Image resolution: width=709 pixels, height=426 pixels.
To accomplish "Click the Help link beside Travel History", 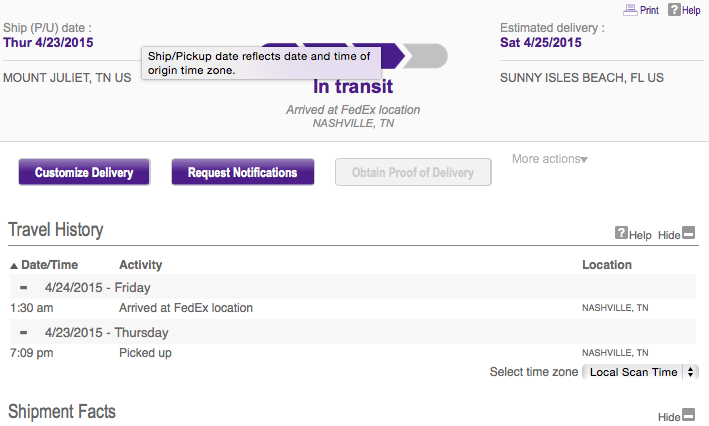I will coord(640,235).
